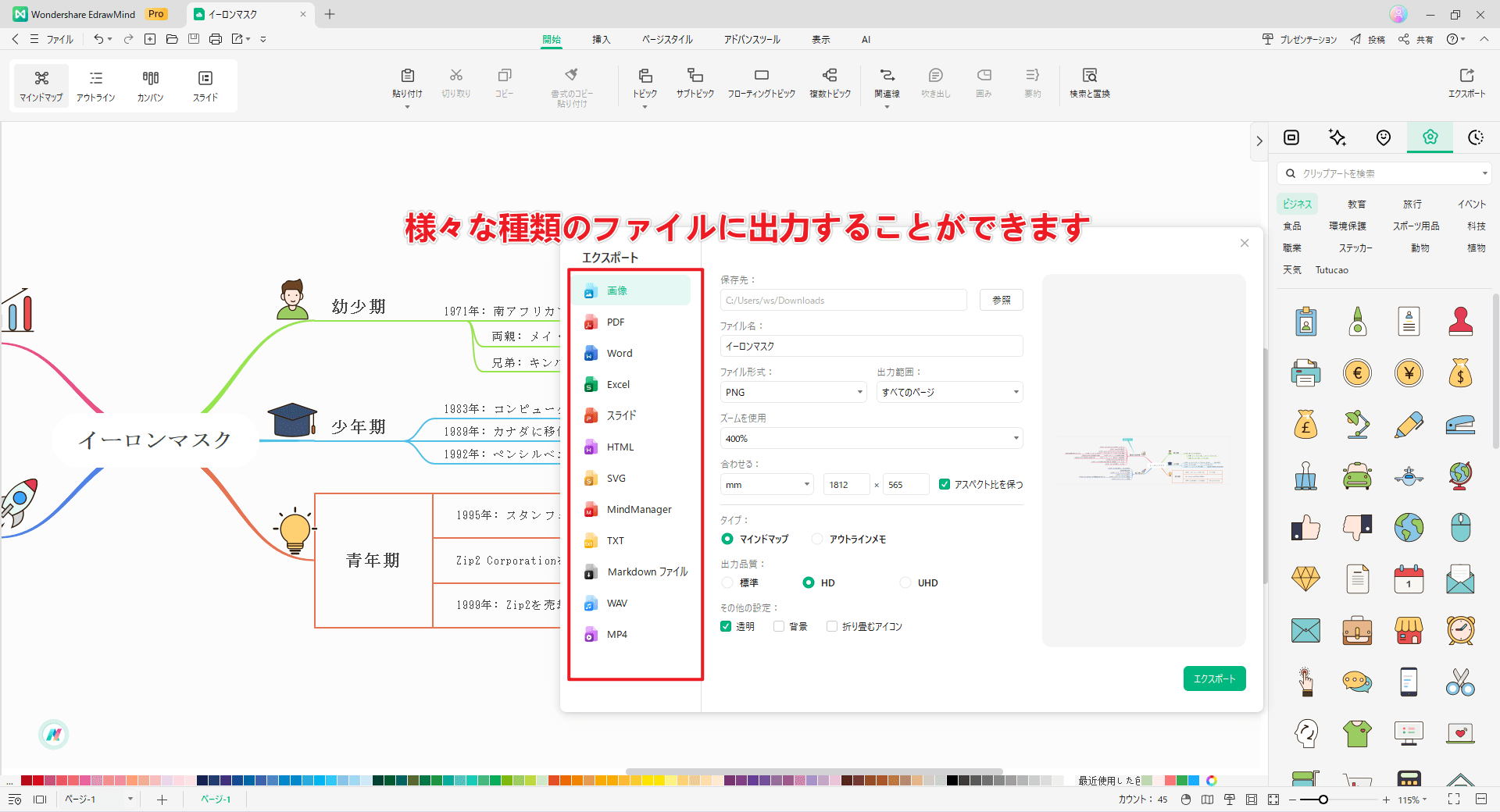Open the clipart panel tab icon
This screenshot has height=812, width=1500.
[1430, 137]
